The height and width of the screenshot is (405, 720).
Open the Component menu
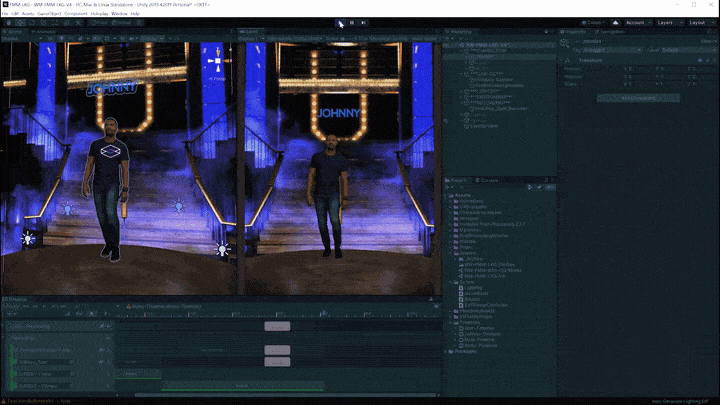click(x=76, y=14)
